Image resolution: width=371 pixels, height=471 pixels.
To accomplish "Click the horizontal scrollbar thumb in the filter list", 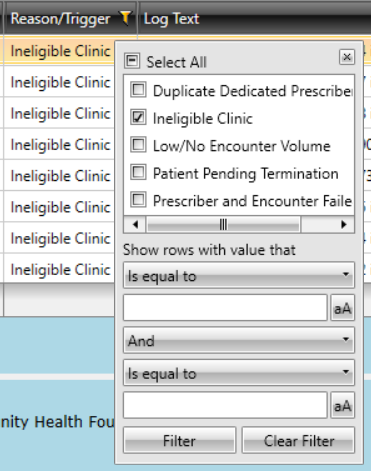I will pyautogui.click(x=223, y=224).
